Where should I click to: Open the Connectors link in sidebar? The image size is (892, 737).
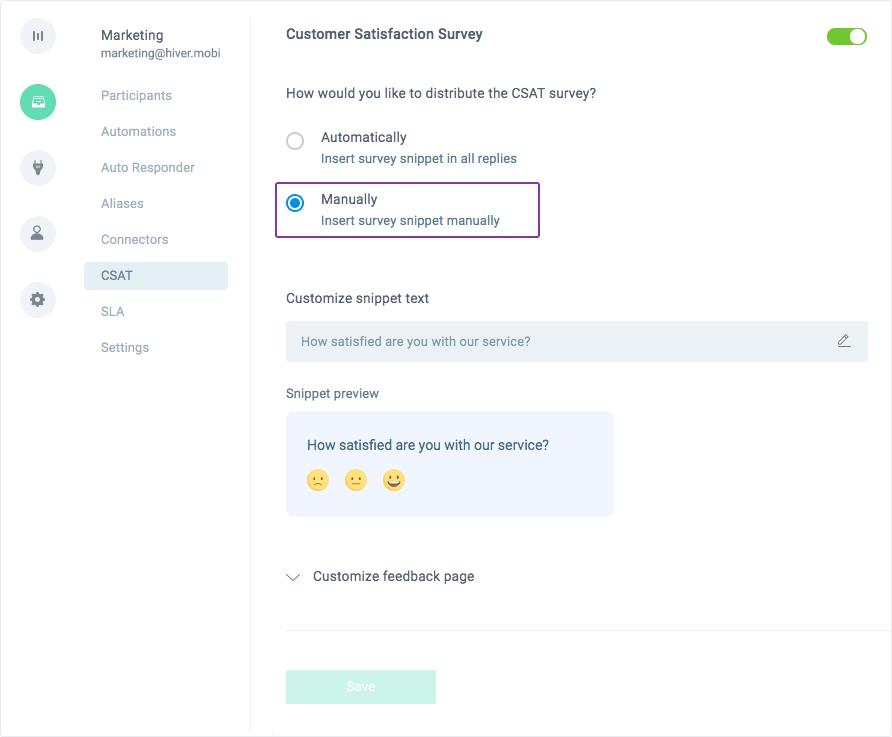point(134,239)
